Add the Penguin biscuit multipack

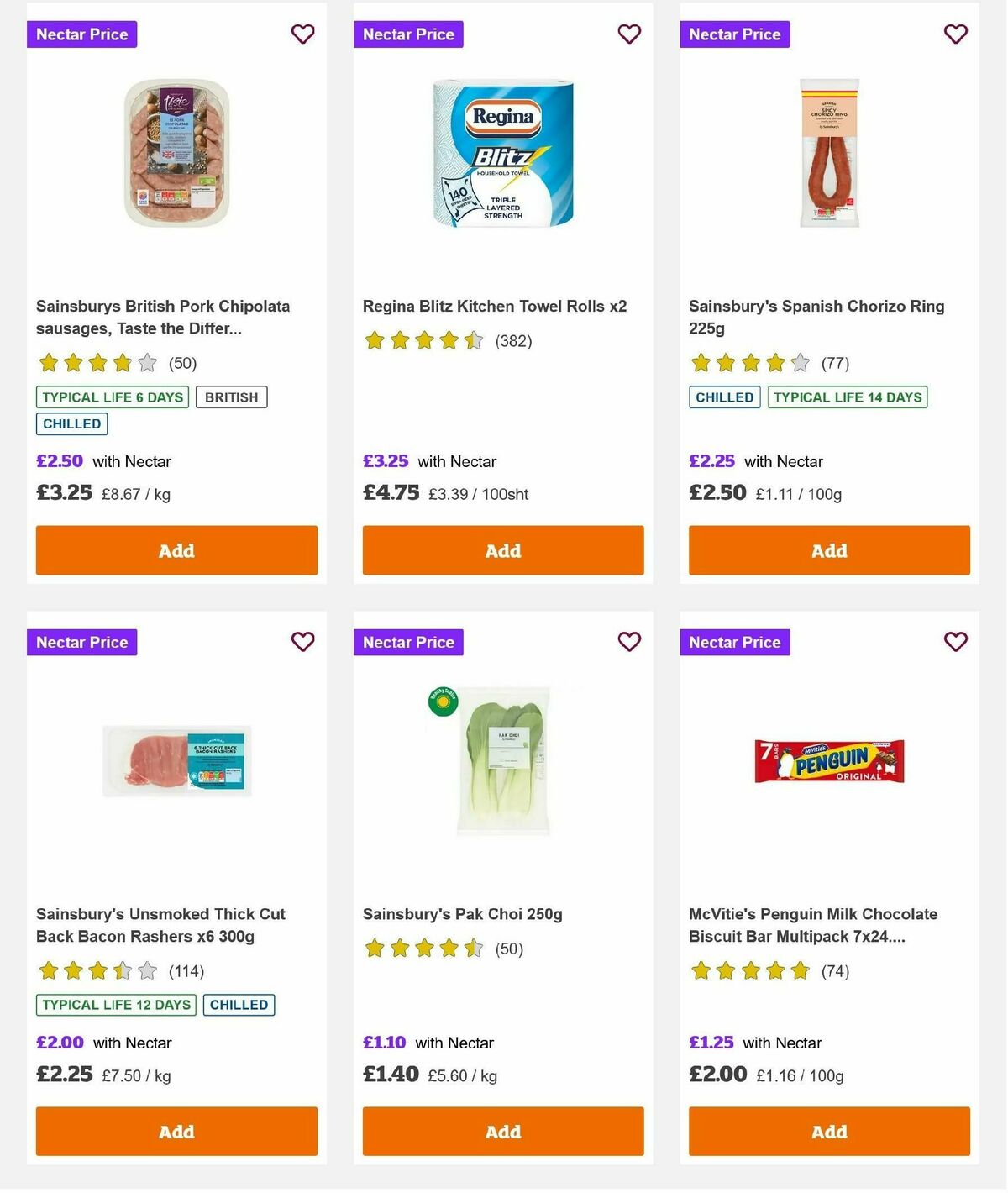point(829,1132)
